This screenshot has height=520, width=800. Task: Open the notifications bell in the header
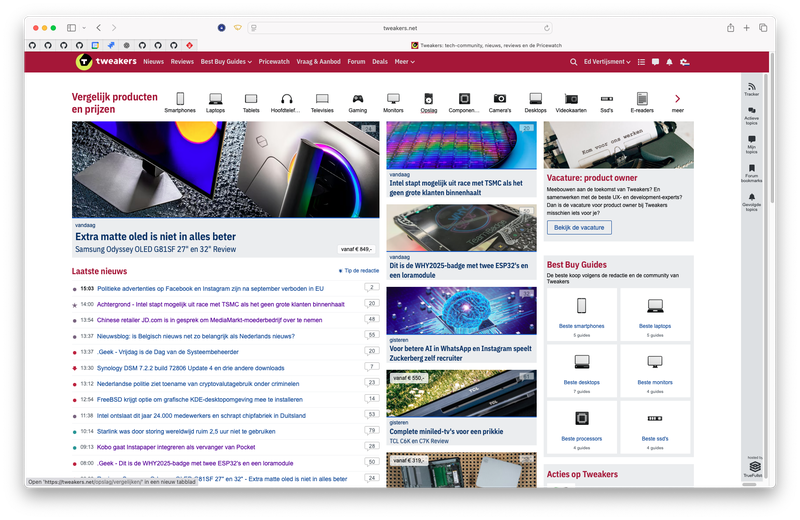coord(669,62)
